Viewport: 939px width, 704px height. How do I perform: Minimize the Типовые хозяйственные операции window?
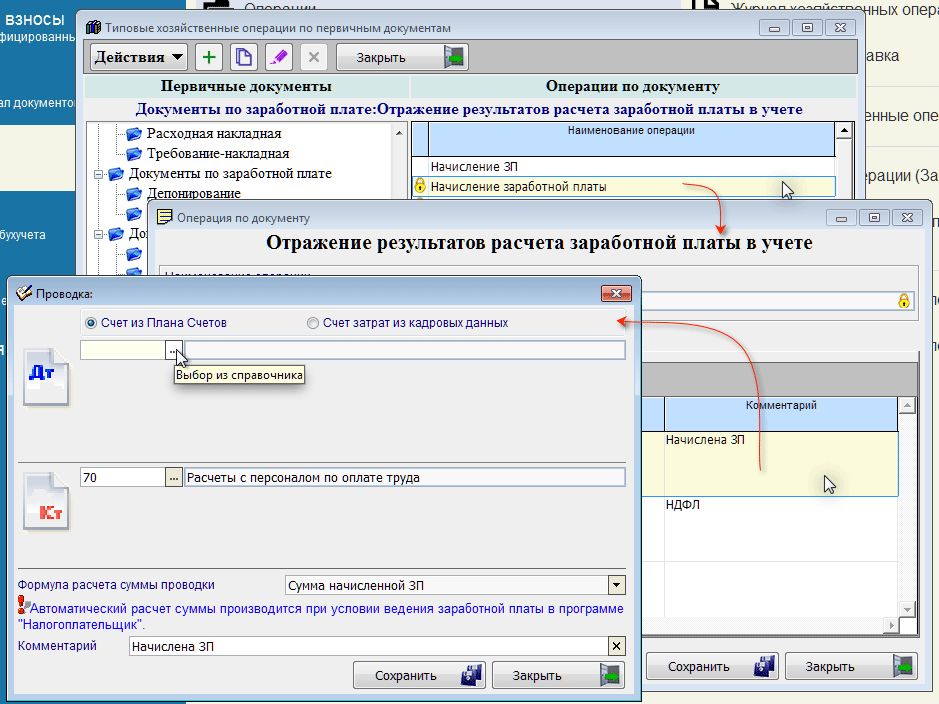(x=774, y=28)
